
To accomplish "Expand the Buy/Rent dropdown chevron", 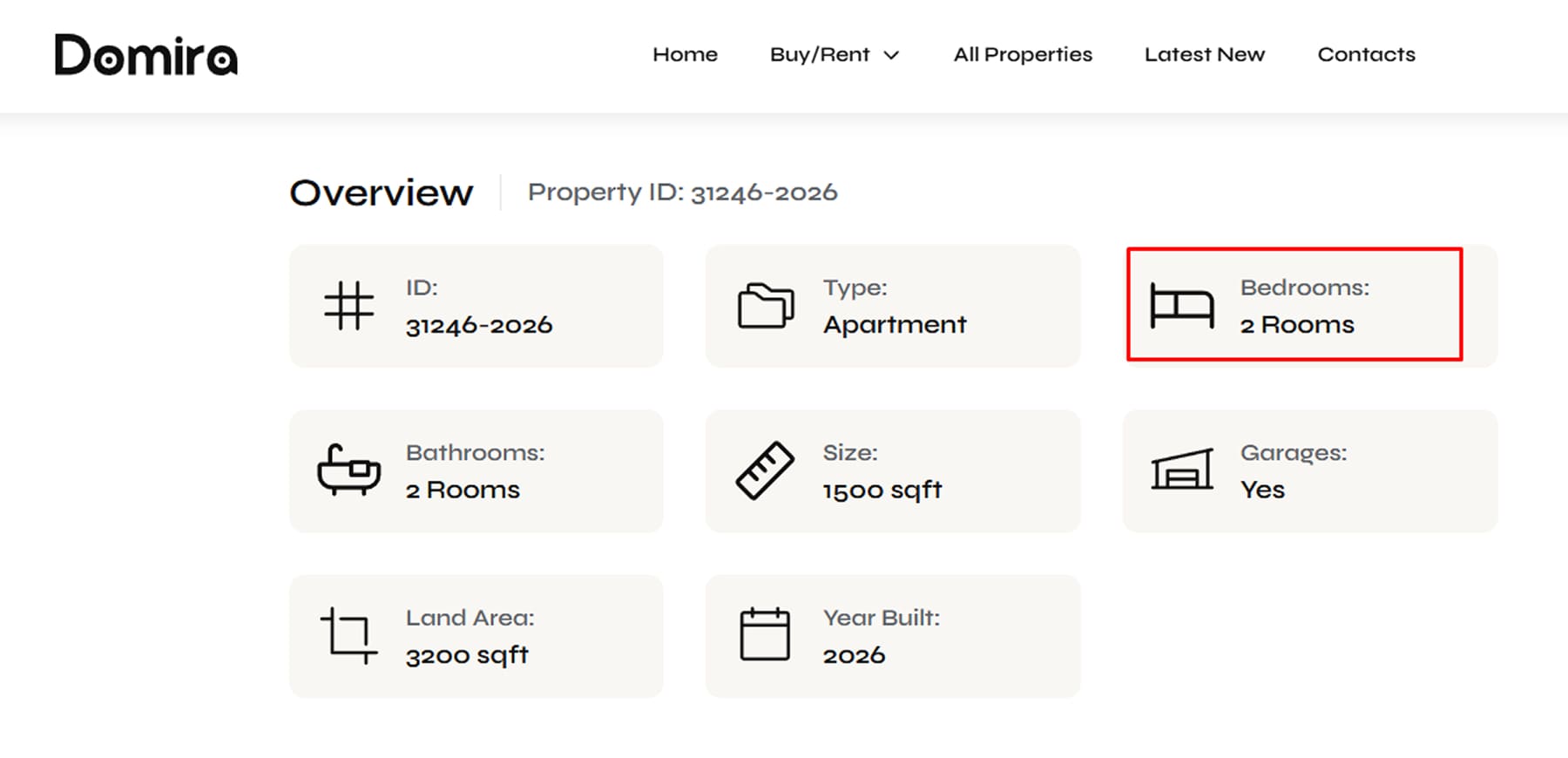I will point(891,56).
